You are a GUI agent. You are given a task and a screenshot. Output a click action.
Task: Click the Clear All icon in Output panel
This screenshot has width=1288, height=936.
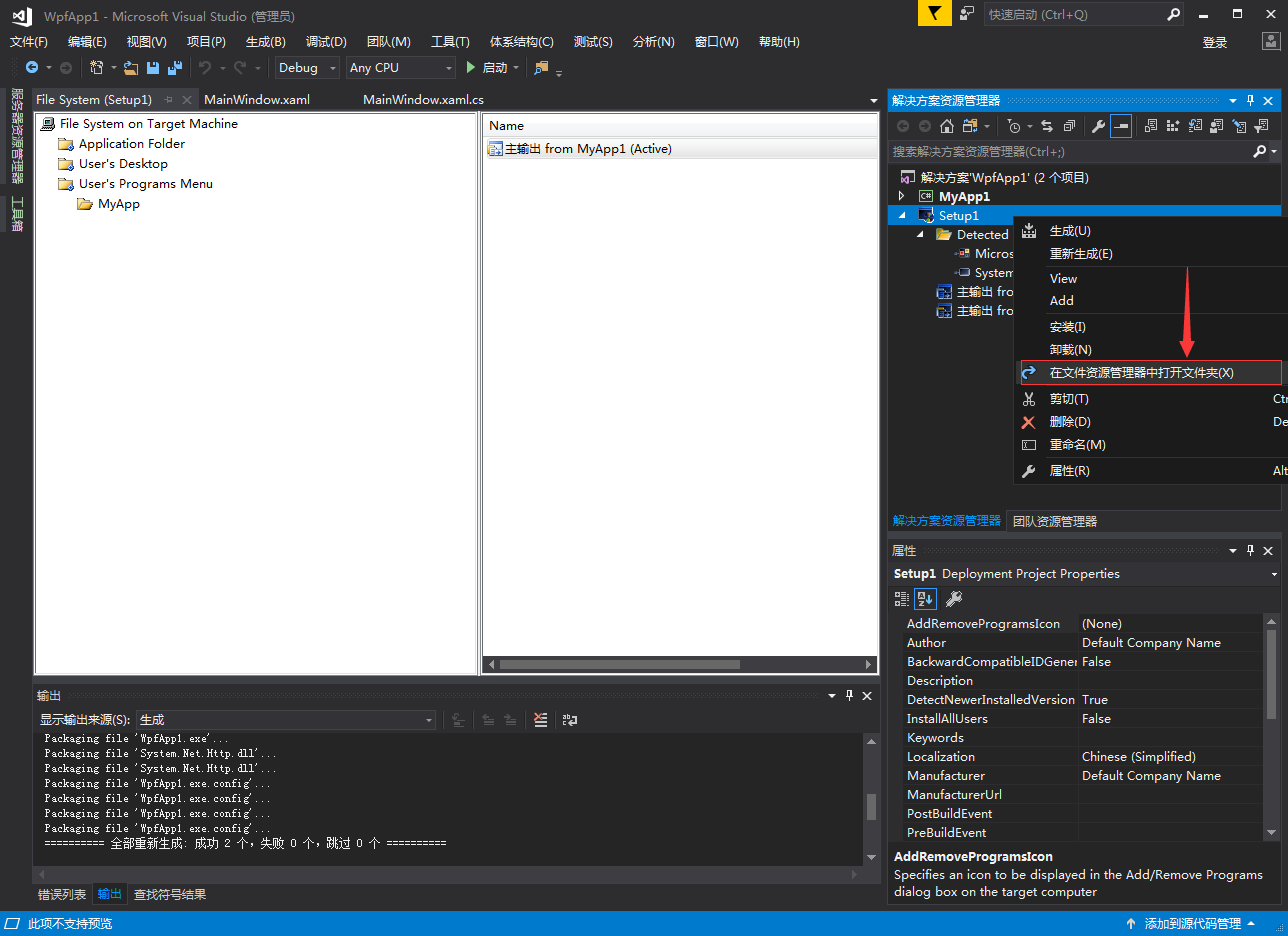pos(541,720)
